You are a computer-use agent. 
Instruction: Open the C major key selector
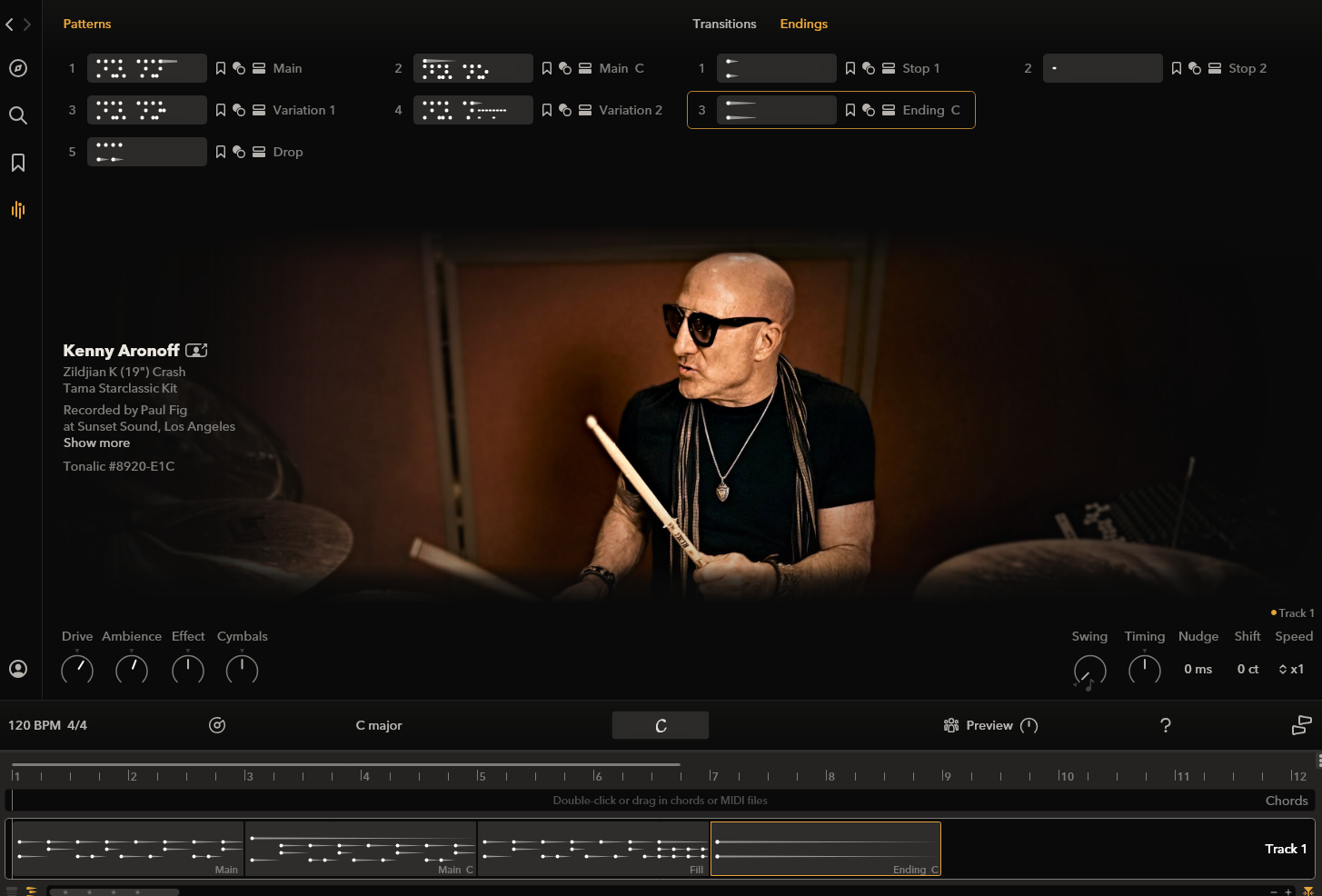click(379, 725)
